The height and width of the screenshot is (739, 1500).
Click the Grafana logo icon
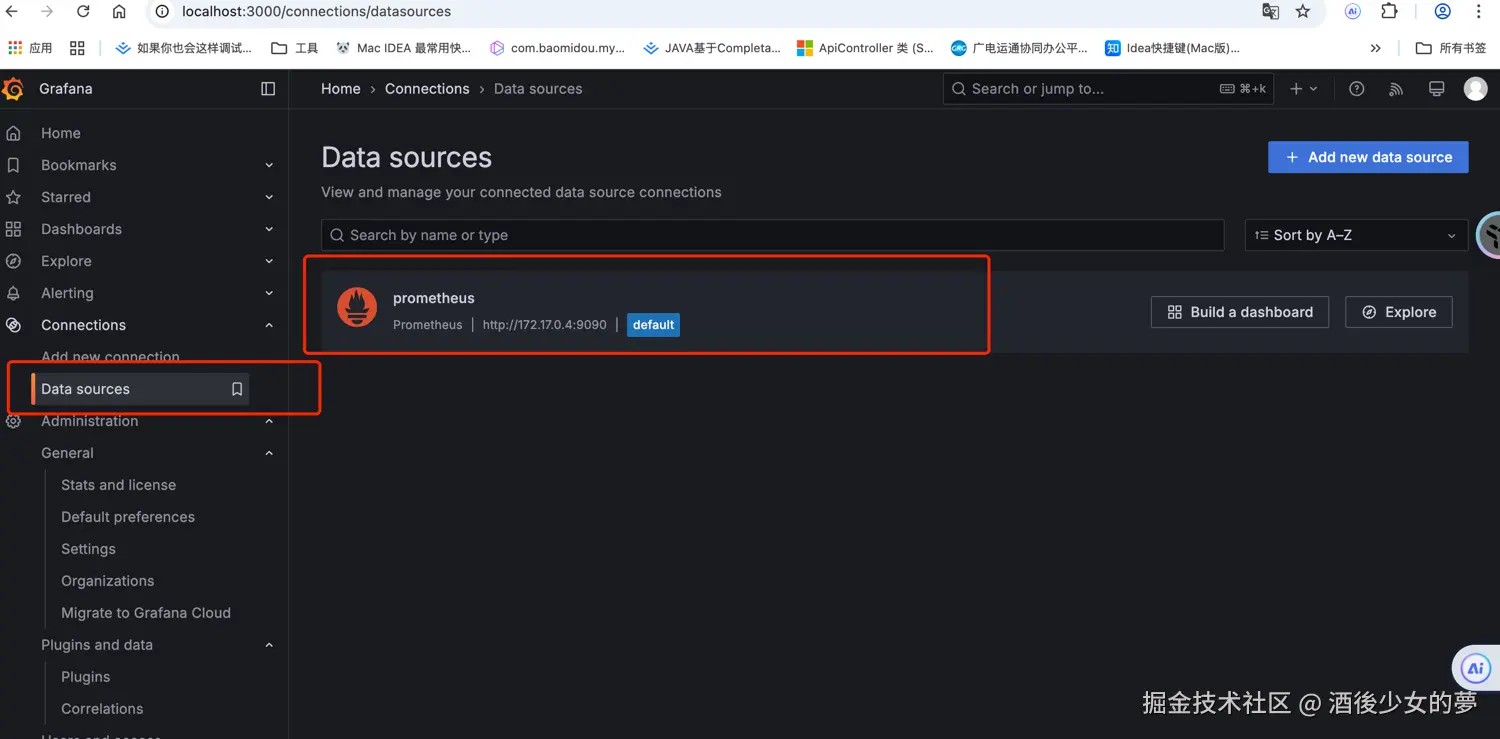coord(13,89)
